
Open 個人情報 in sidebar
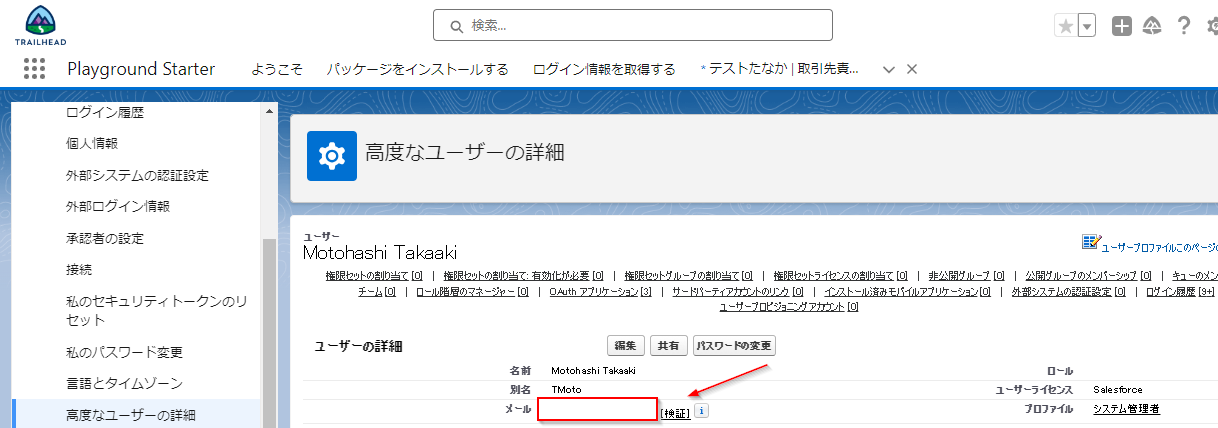click(92, 144)
